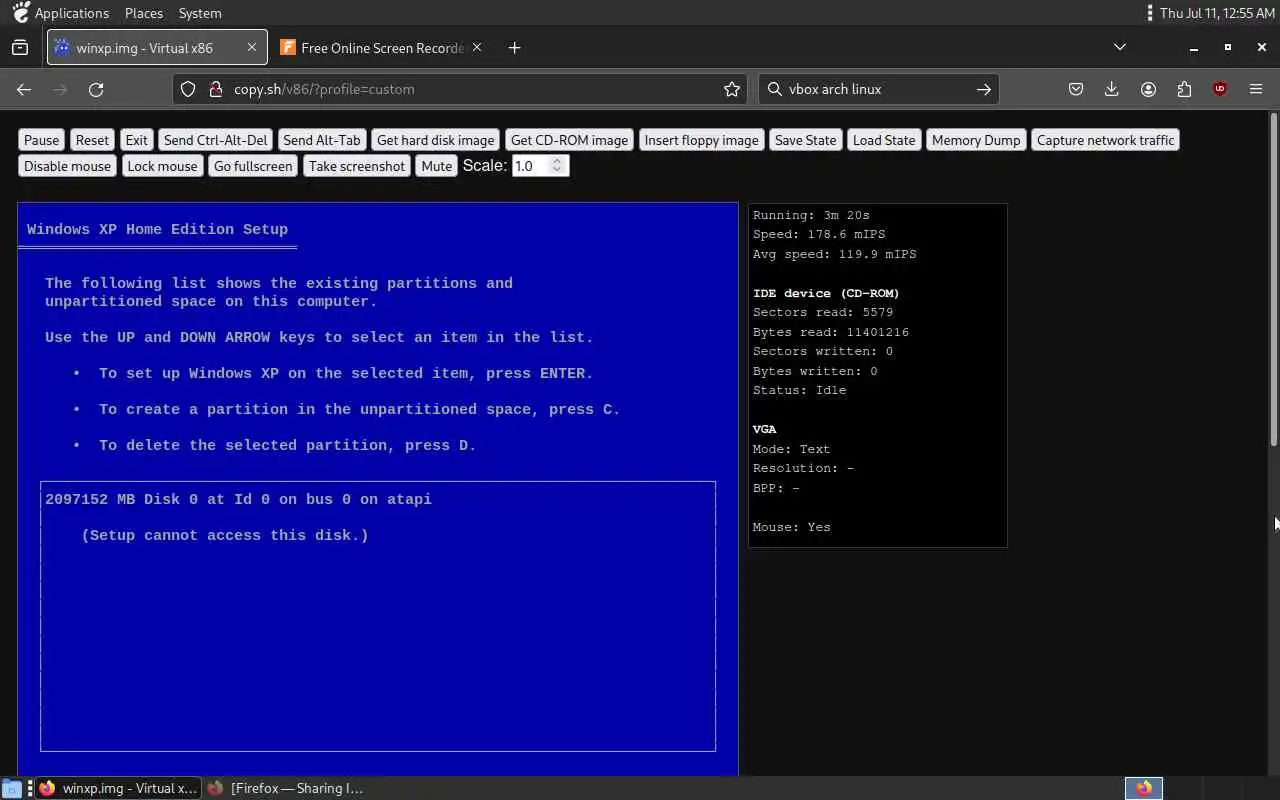Click Get CD-ROM image
This screenshot has height=800, width=1280.
(570, 140)
